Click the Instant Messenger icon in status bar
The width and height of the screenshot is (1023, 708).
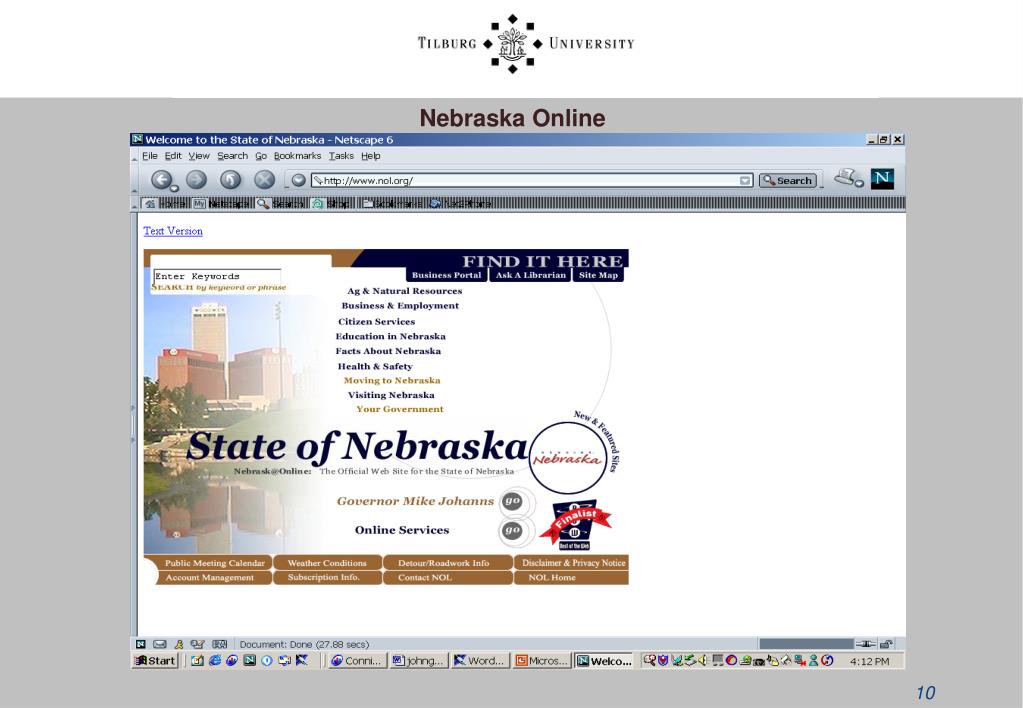179,644
